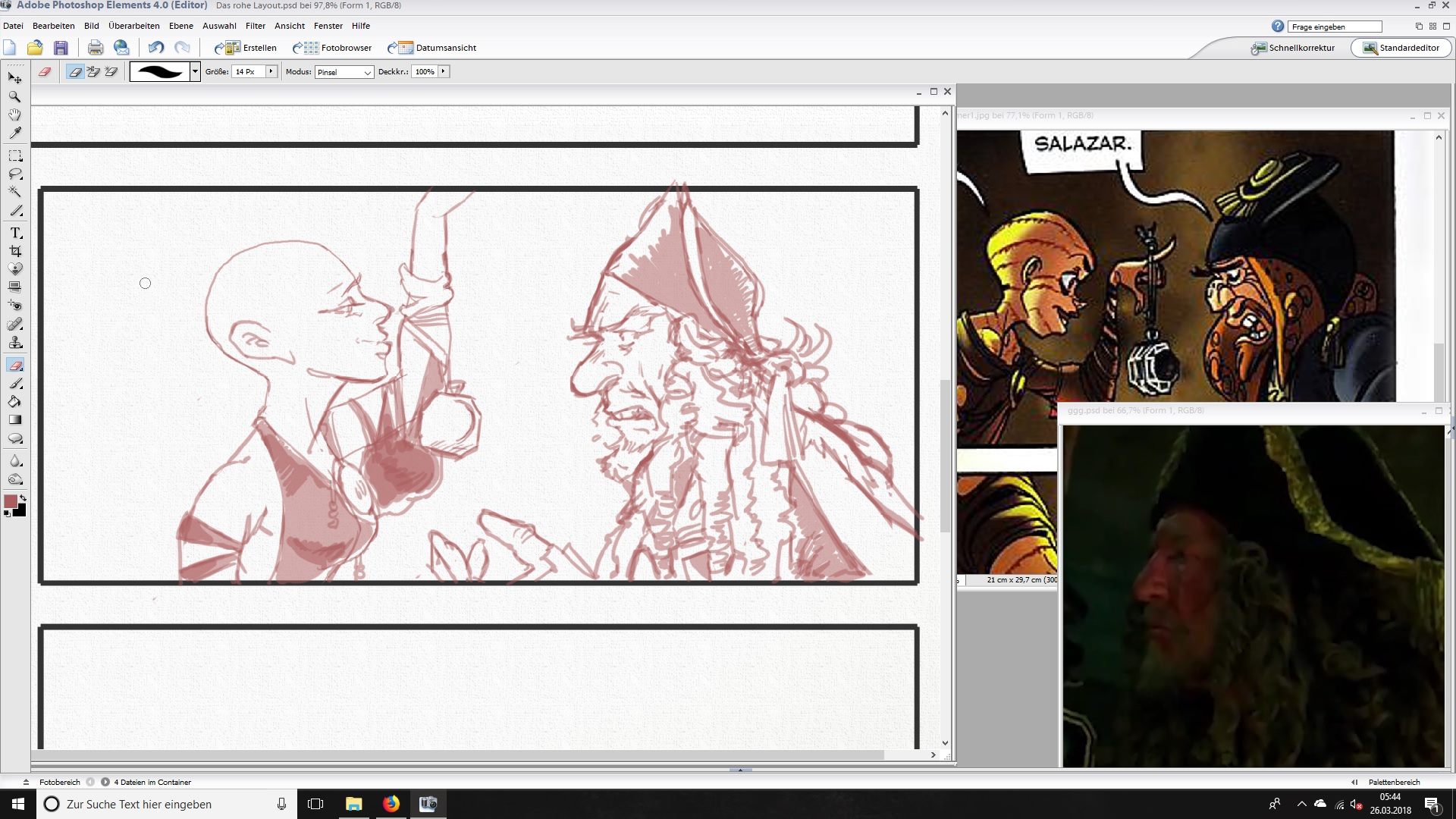Screen dimensions: 1456x819
Task: Open the brush preset picker dropdown
Action: (195, 71)
